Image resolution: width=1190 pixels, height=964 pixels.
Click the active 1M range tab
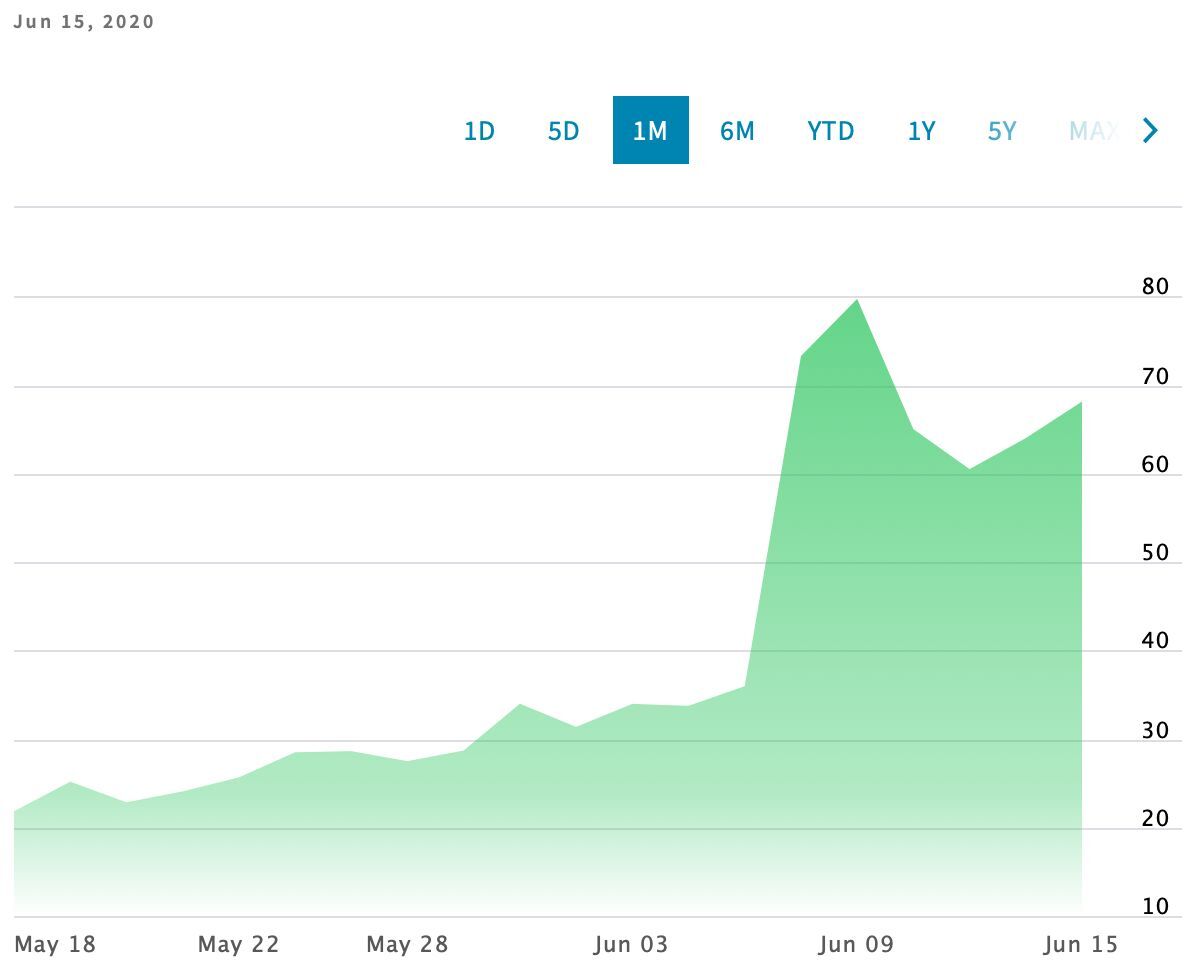650,131
